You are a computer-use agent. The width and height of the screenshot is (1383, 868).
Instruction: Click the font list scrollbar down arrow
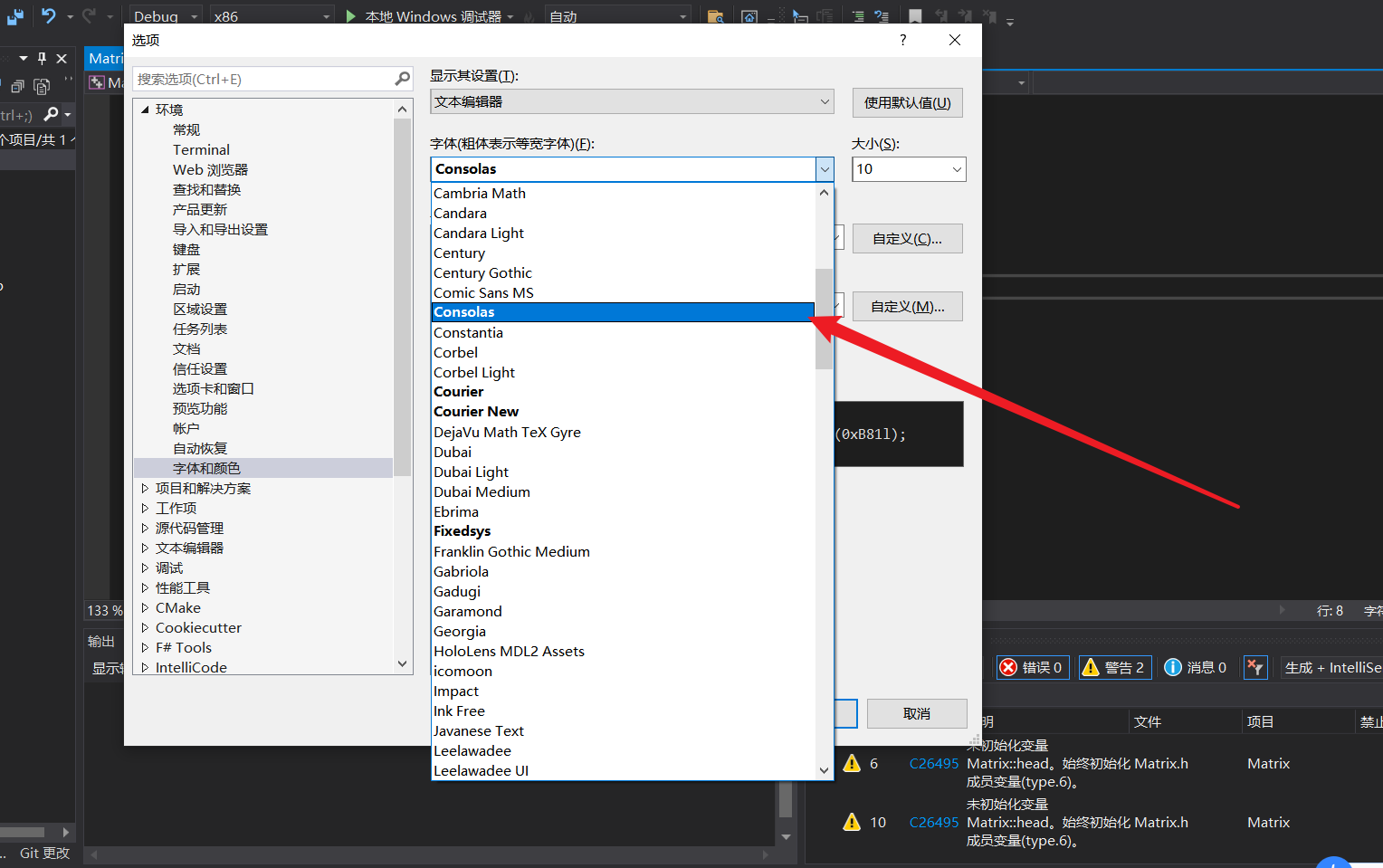tap(824, 770)
